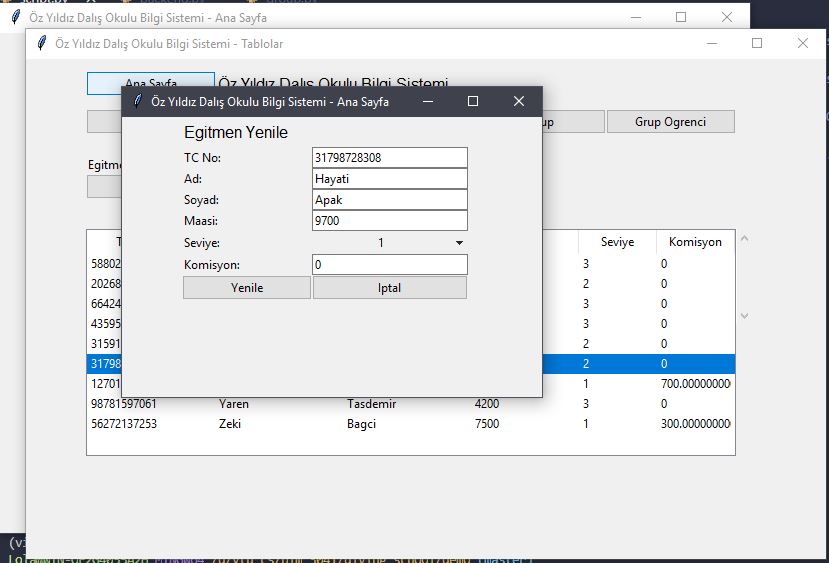This screenshot has width=829, height=563.
Task: Click the feather icon in dialog title bar
Action: (x=137, y=101)
